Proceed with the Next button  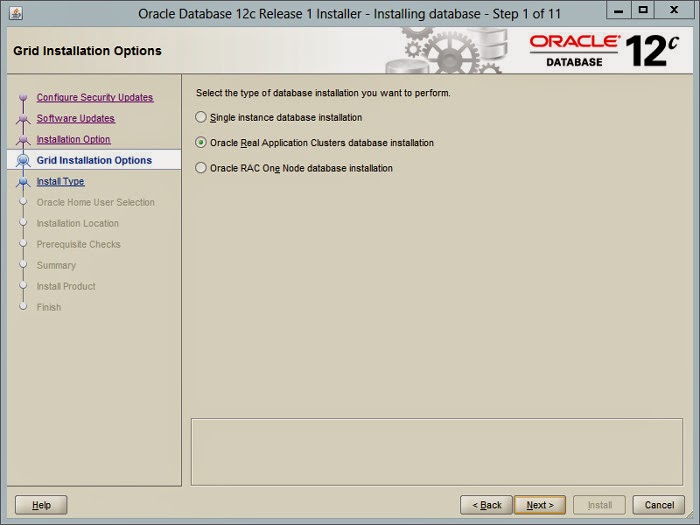[540, 505]
